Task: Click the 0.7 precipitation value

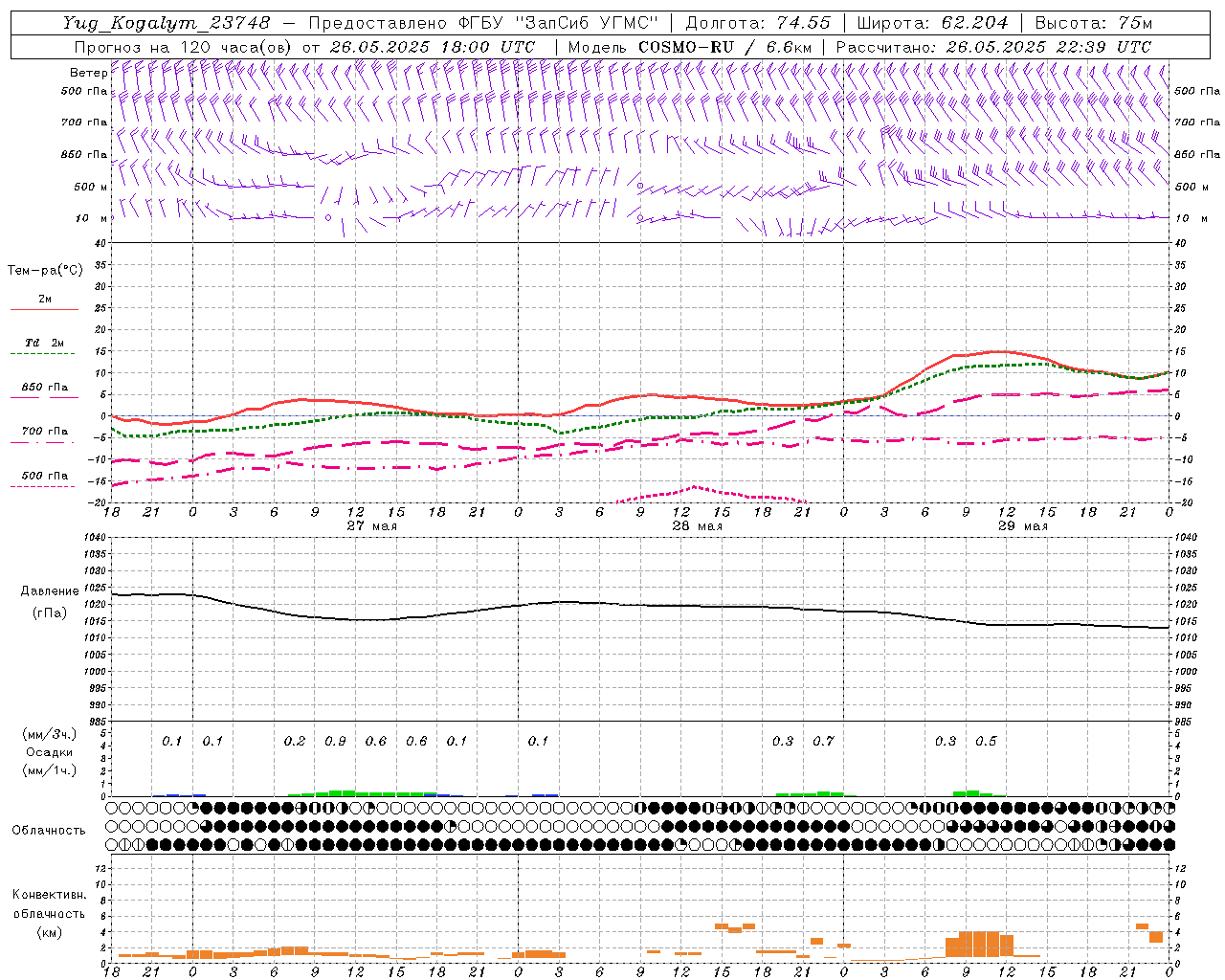Action: 823,742
